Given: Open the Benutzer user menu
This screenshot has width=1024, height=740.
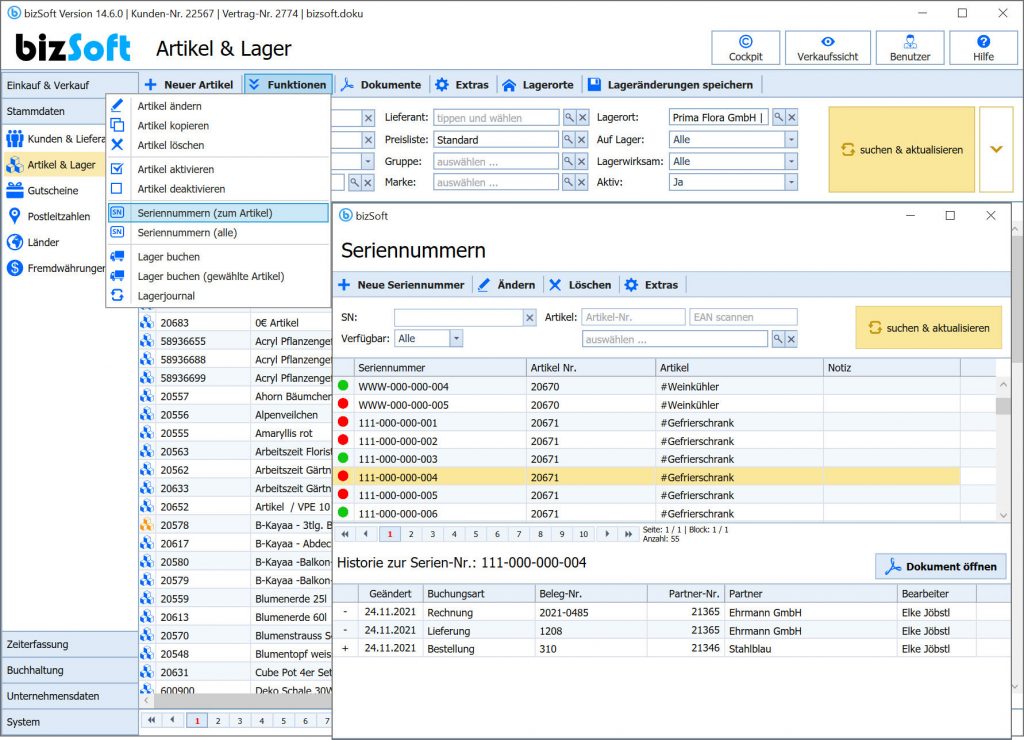Looking at the screenshot, I should (910, 48).
